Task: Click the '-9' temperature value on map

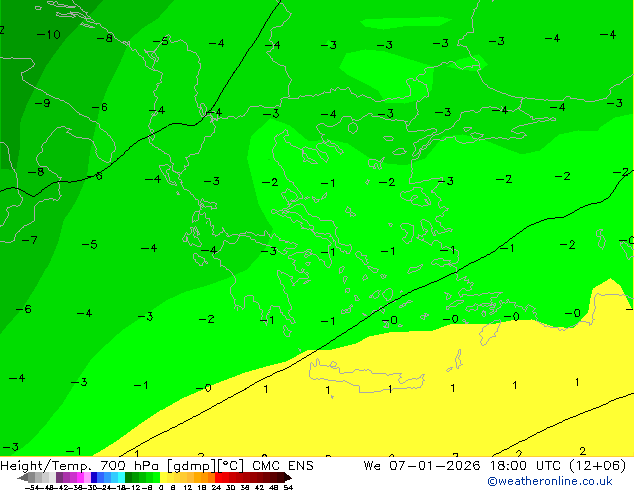Action: pos(42,103)
